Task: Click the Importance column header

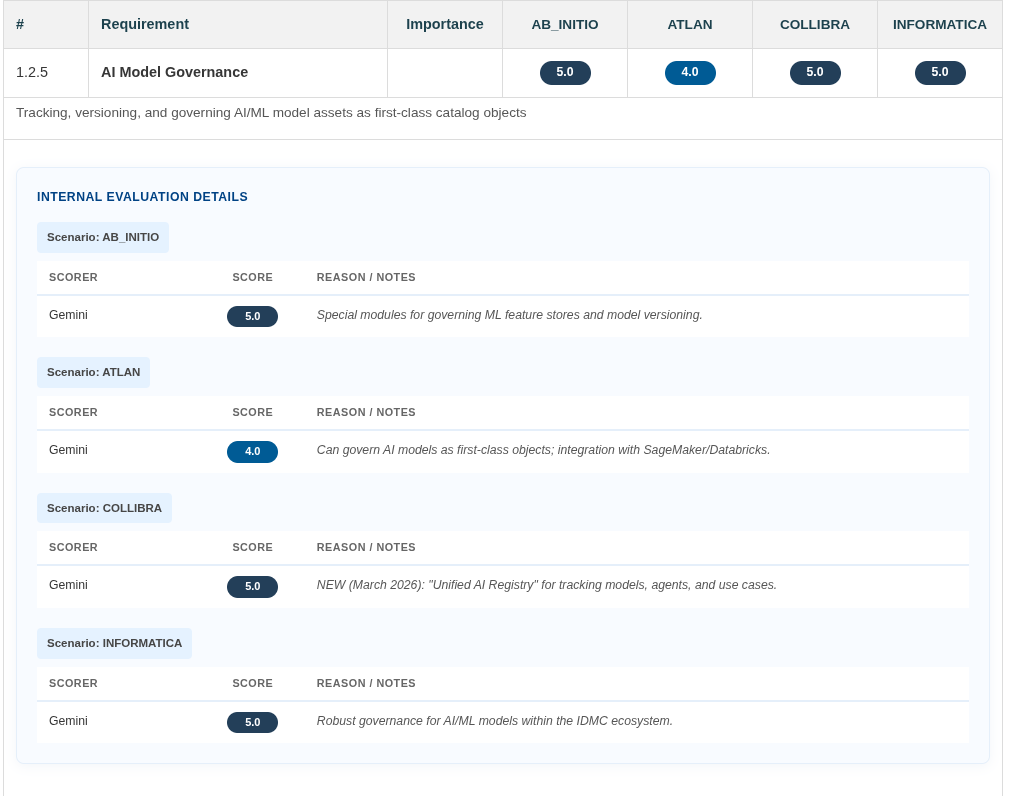Action: click(444, 24)
